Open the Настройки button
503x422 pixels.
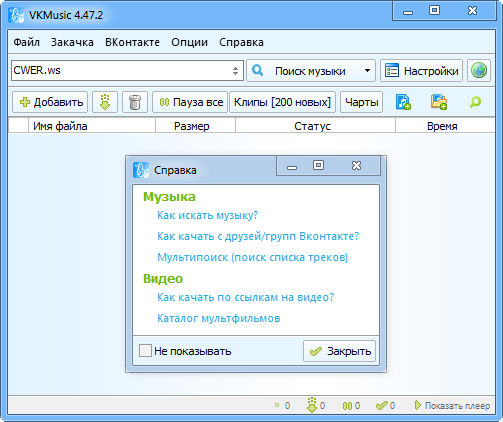[x=421, y=71]
